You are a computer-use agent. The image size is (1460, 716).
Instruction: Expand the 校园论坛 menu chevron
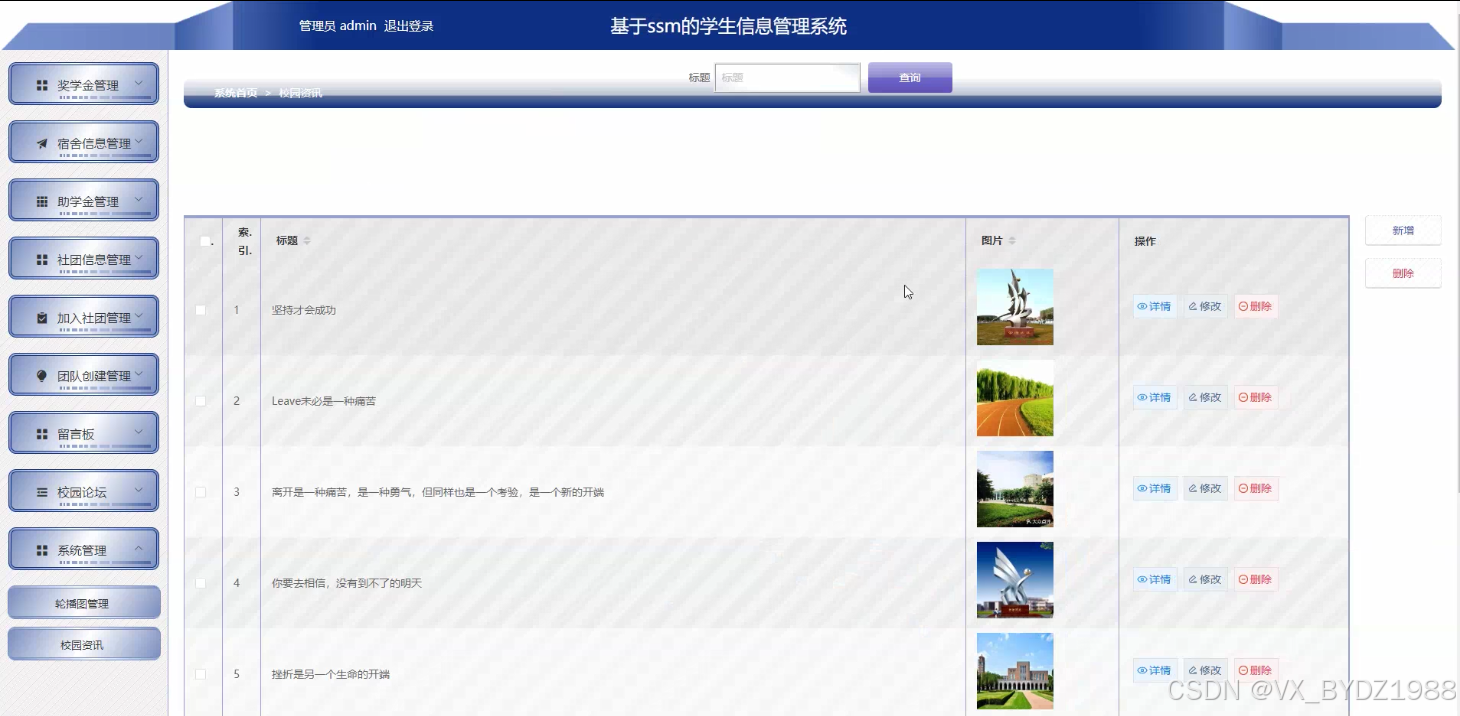click(139, 489)
